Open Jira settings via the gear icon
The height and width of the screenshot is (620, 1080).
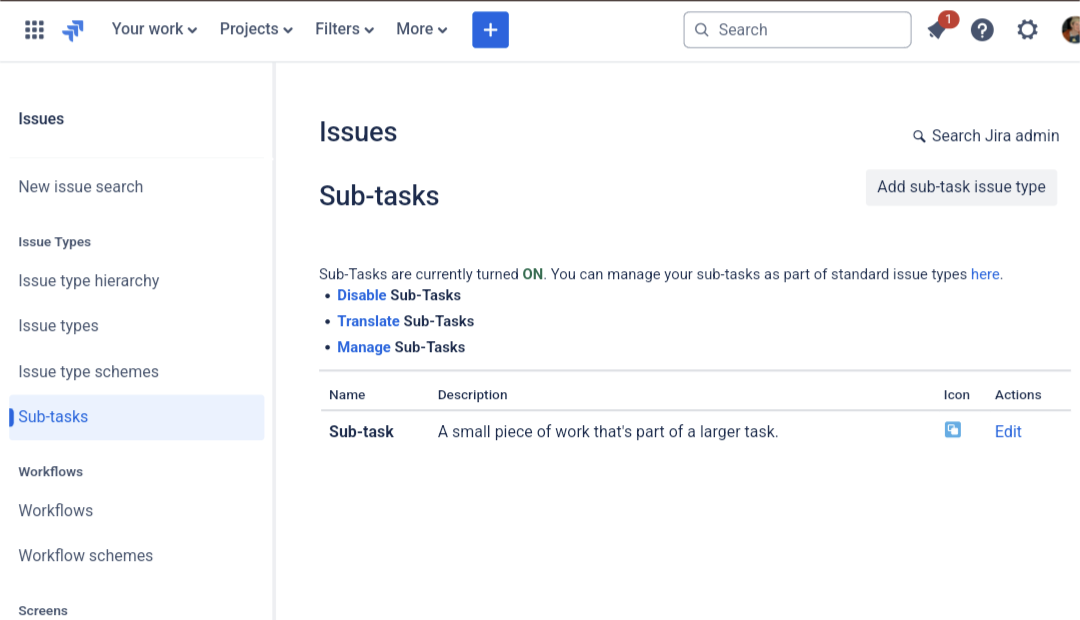click(x=1027, y=30)
